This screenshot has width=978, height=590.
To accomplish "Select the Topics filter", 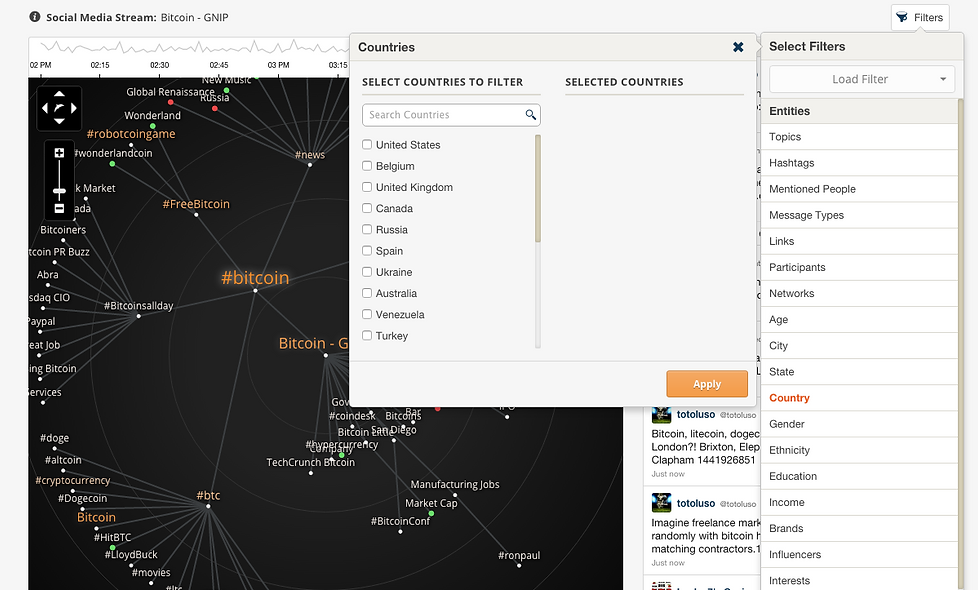I will 859,137.
